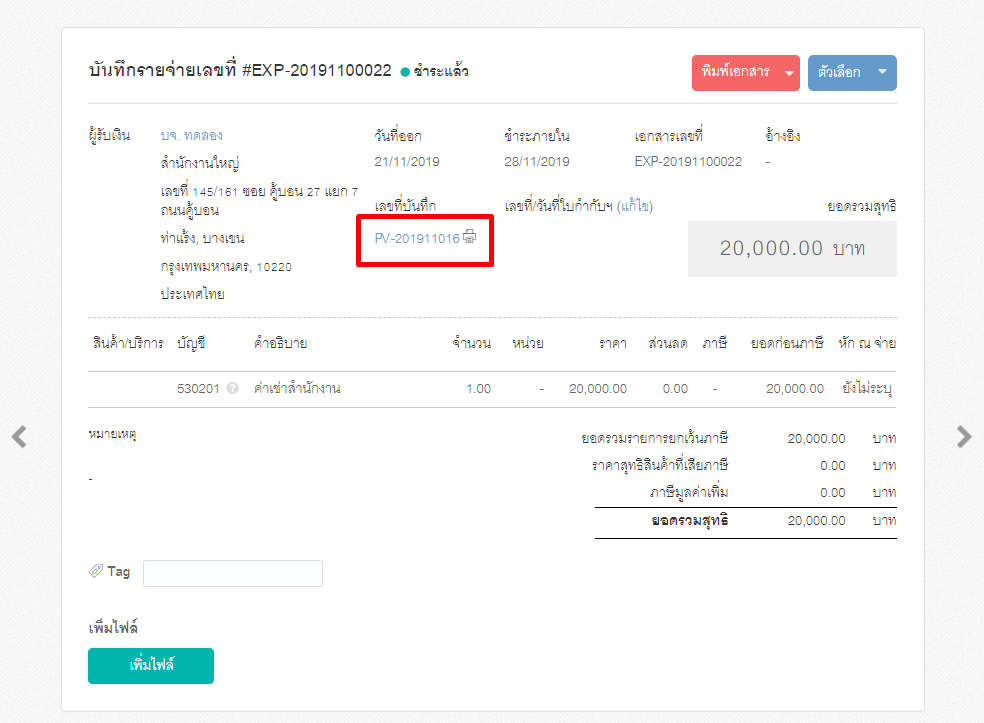This screenshot has width=984, height=723.
Task: Click the ชำระแล้ว status text
Action: (x=441, y=72)
